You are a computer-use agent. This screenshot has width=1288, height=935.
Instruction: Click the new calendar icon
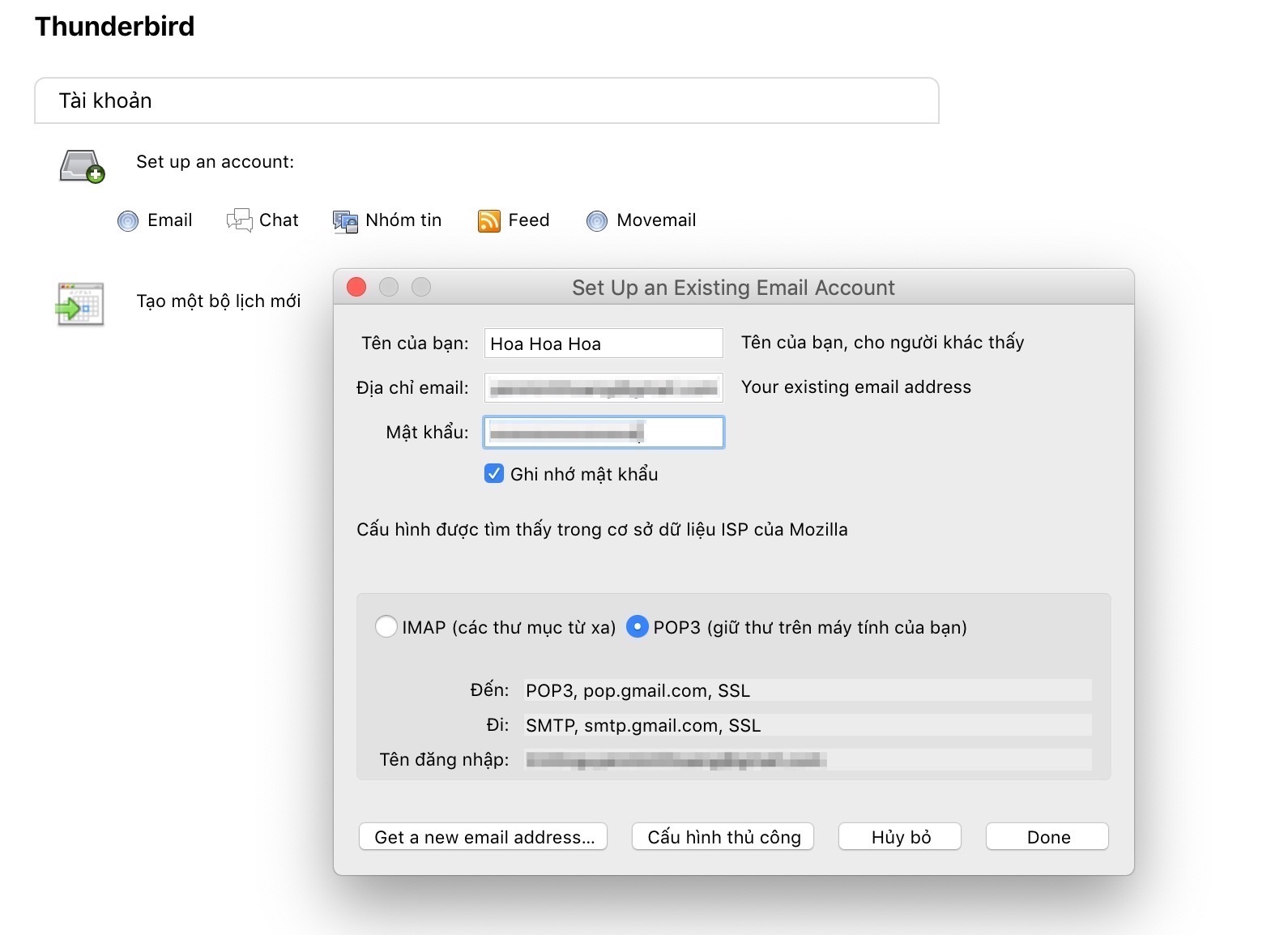pyautogui.click(x=80, y=304)
